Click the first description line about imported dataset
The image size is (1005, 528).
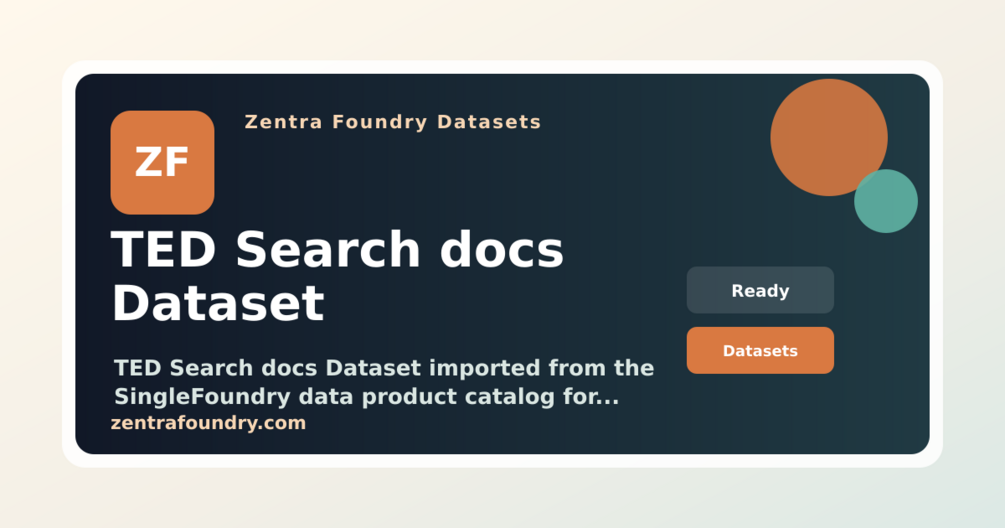click(x=384, y=368)
